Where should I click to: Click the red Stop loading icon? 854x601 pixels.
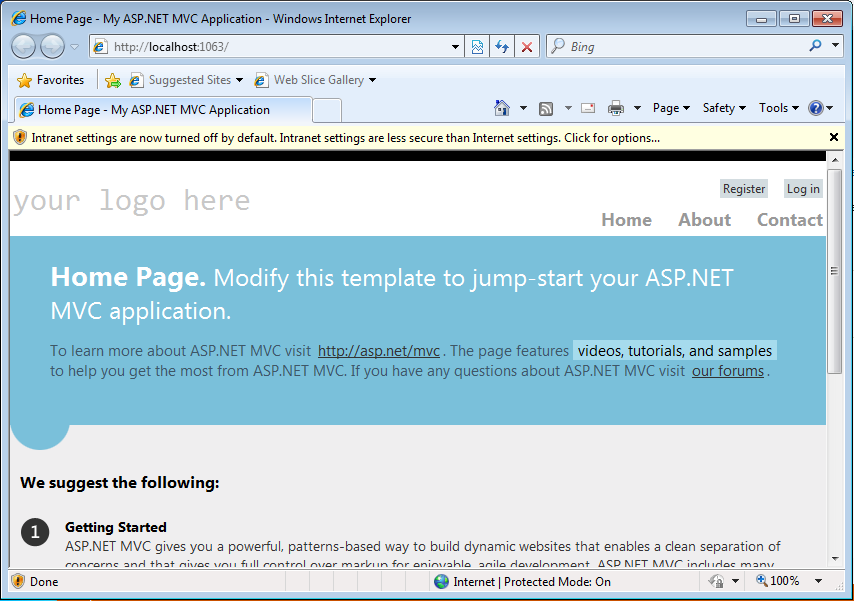(527, 47)
